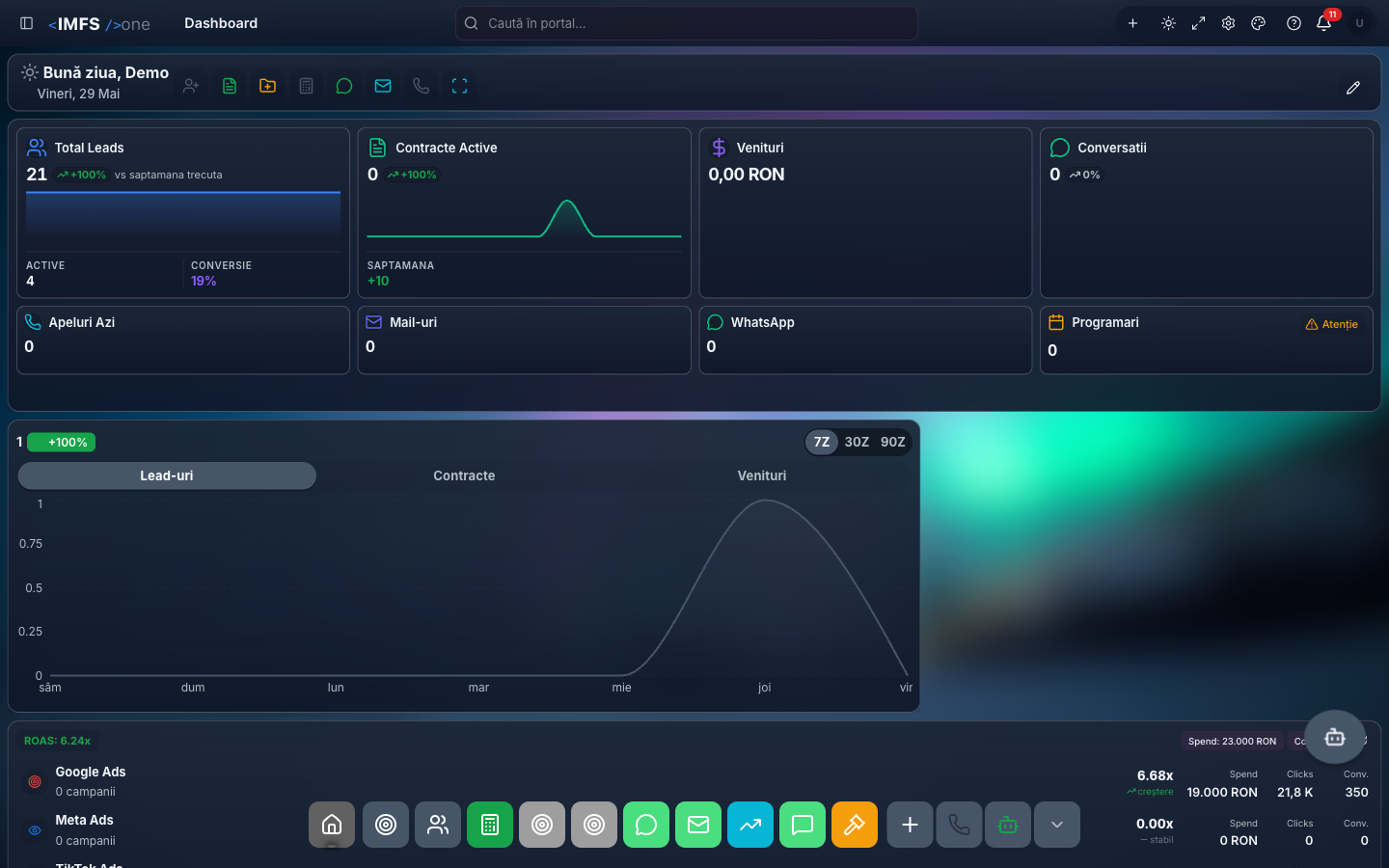Click the ROAS: 6.24x label

tap(57, 741)
